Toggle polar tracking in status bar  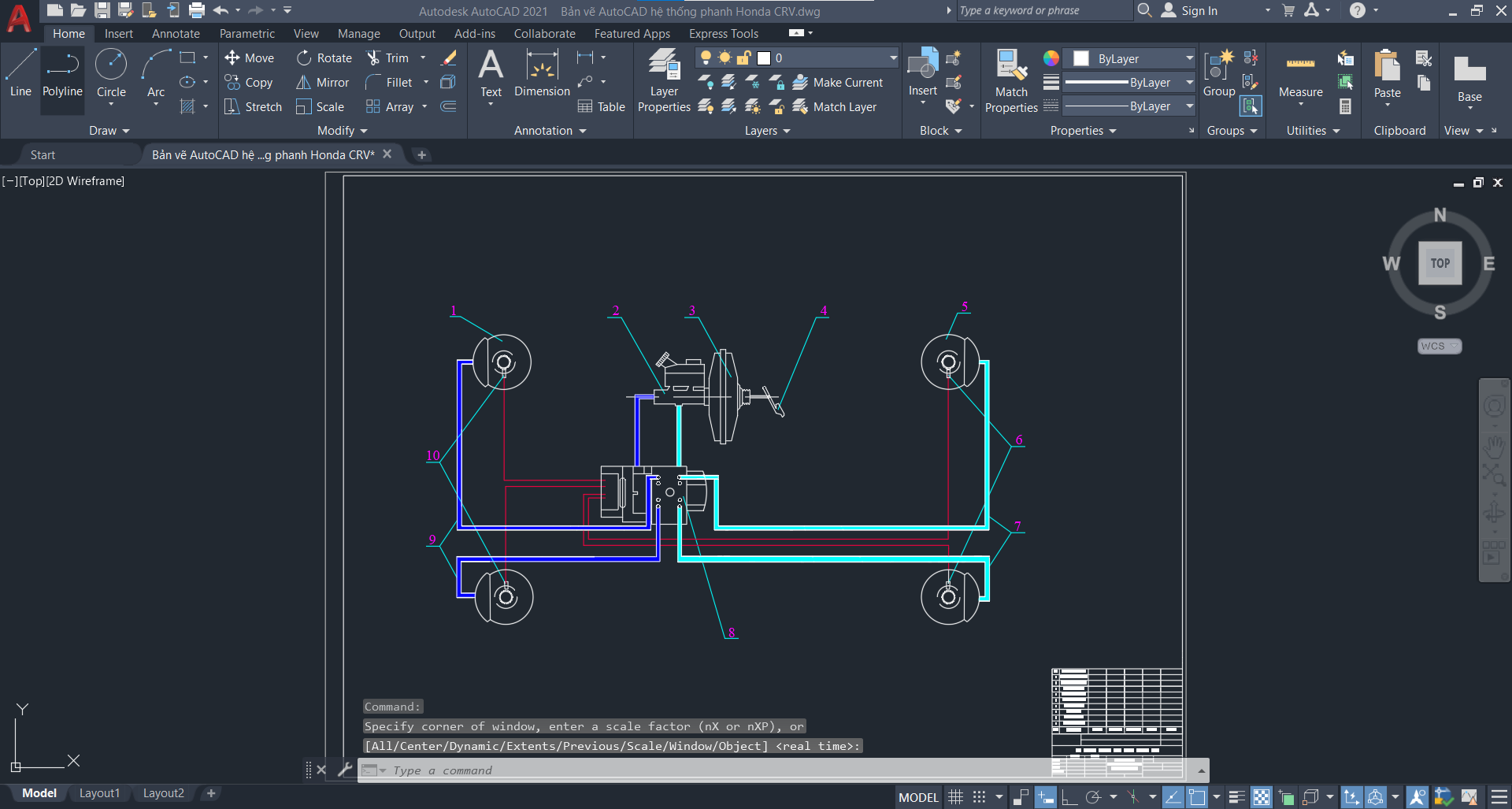tap(1093, 797)
